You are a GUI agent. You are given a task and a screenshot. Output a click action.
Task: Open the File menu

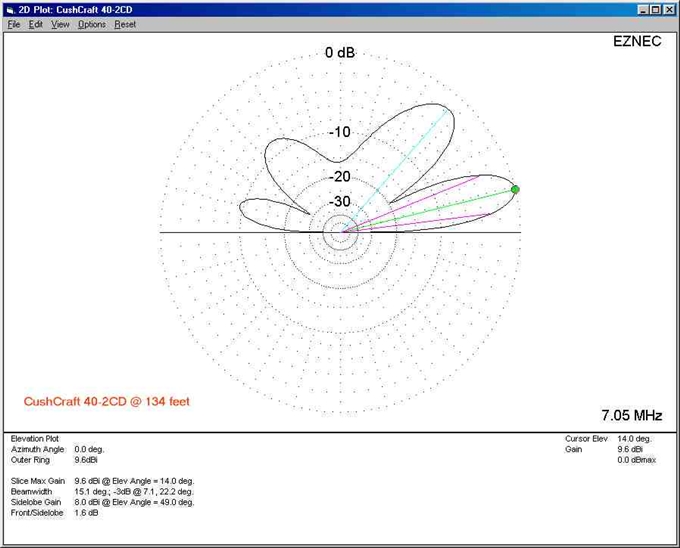click(x=14, y=25)
